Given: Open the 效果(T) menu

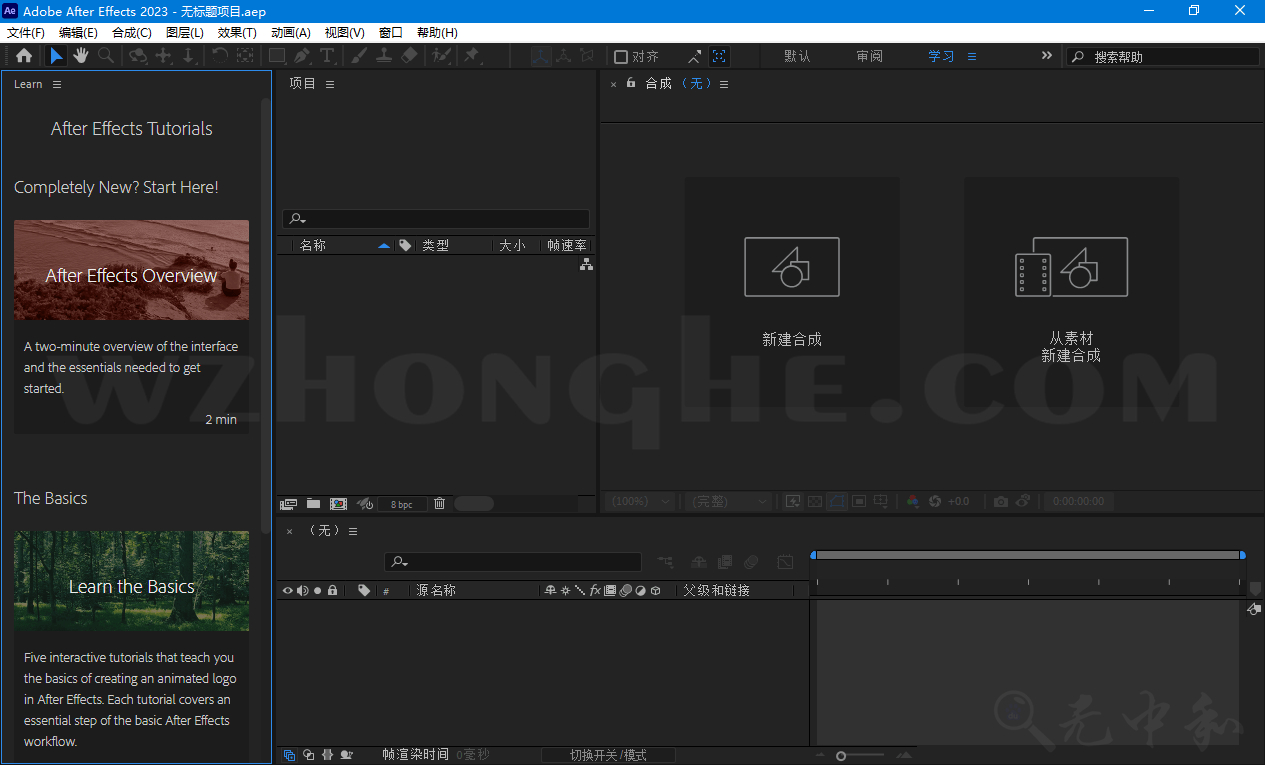Looking at the screenshot, I should 237,33.
